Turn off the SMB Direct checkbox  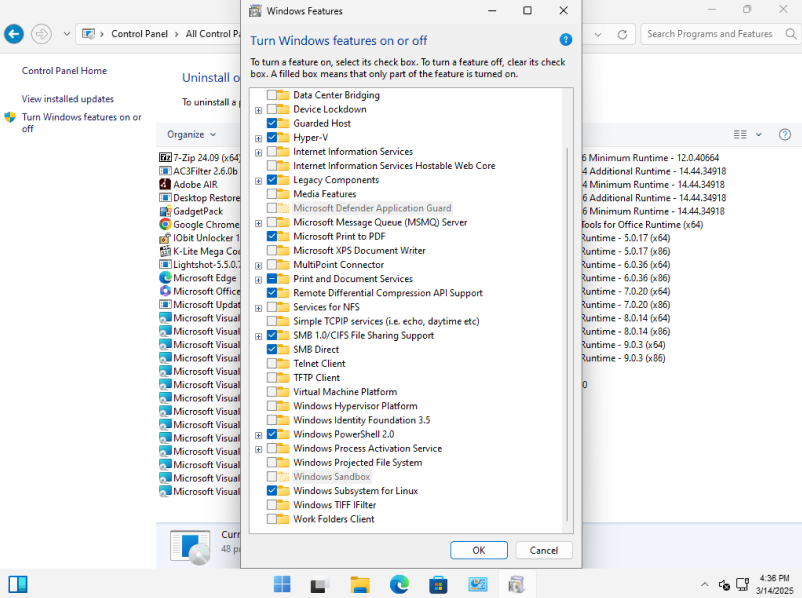(272, 350)
